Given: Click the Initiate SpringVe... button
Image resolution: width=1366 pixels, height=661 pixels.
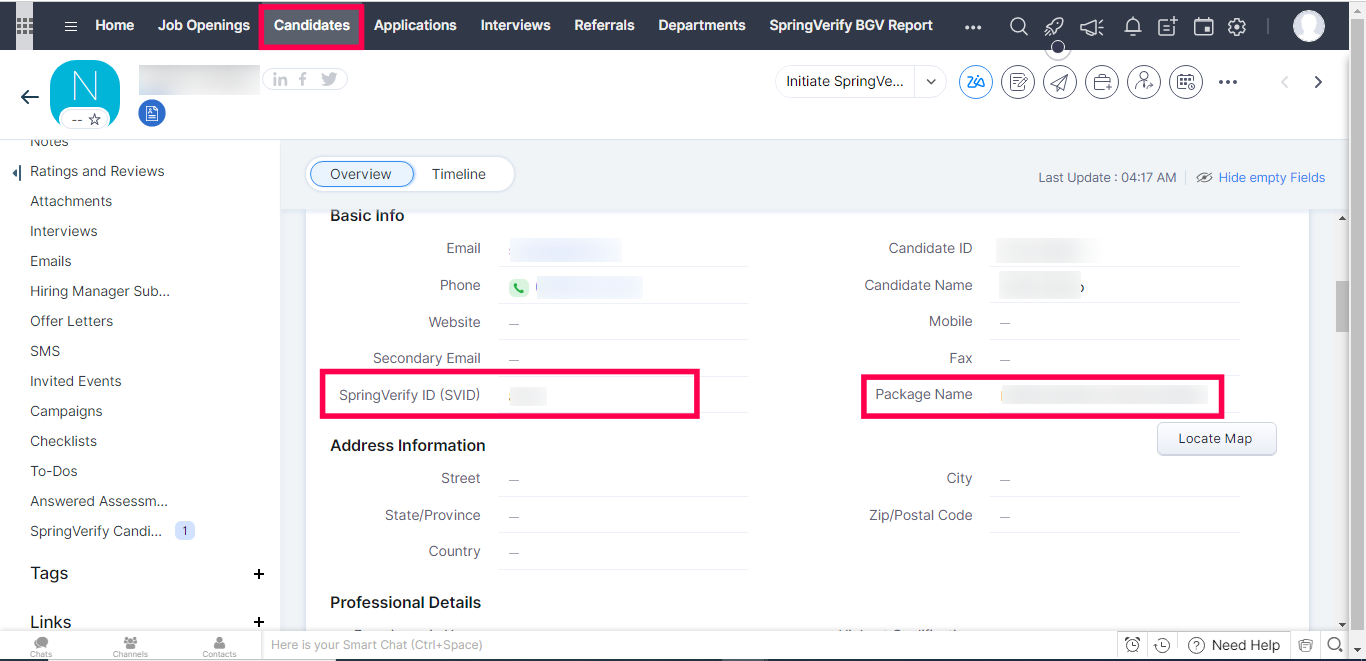Looking at the screenshot, I should point(846,82).
